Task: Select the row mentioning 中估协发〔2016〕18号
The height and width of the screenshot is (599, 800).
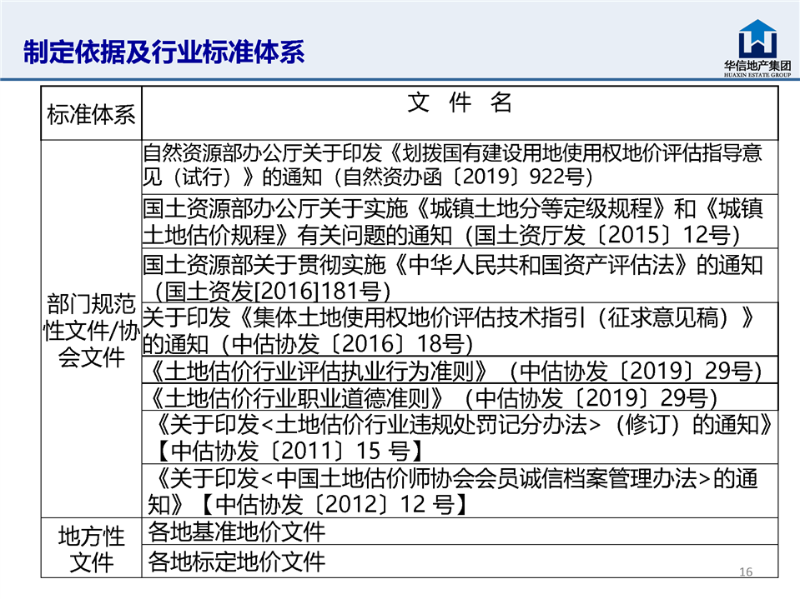Action: click(460, 330)
